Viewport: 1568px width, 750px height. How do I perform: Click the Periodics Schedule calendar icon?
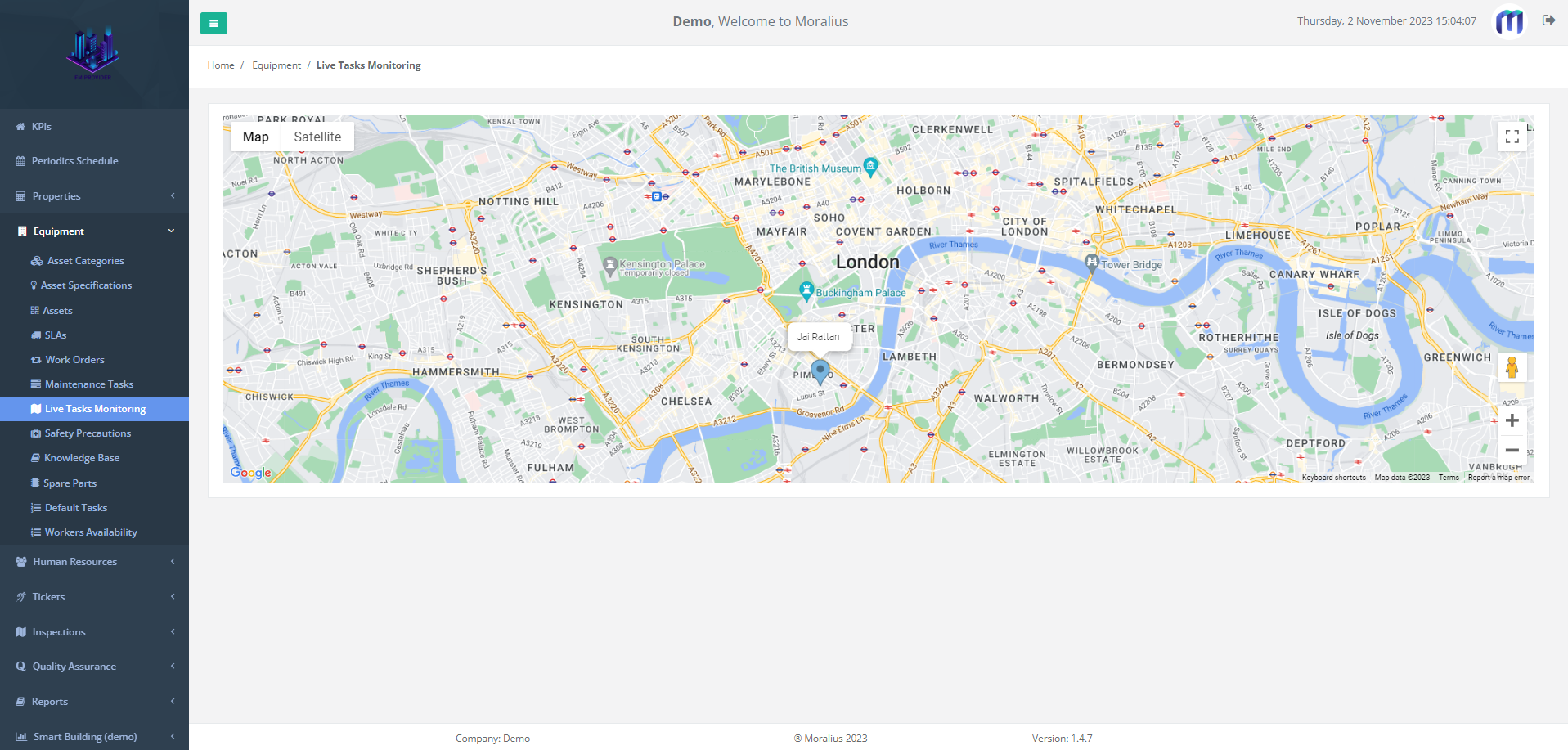pyautogui.click(x=20, y=161)
